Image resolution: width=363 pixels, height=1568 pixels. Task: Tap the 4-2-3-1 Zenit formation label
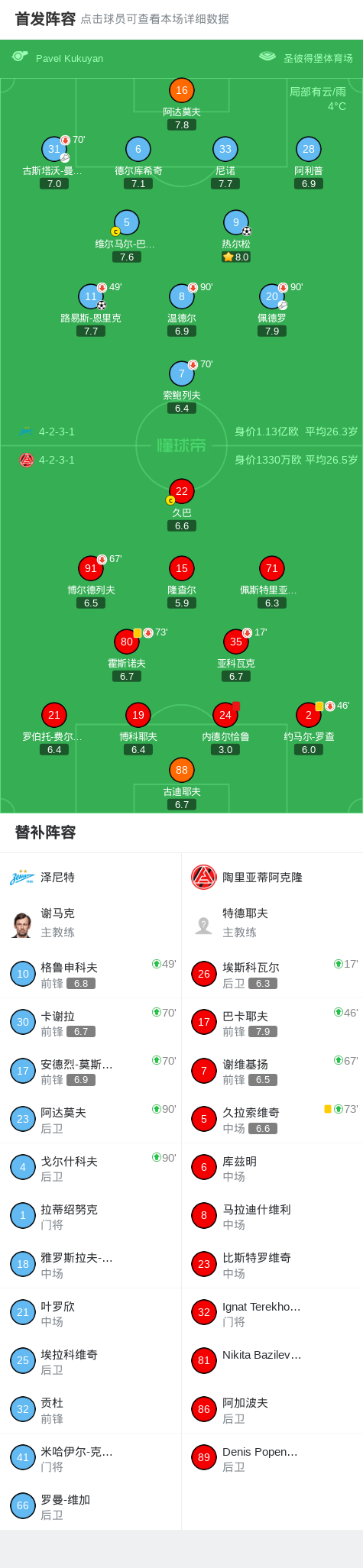coord(57,432)
